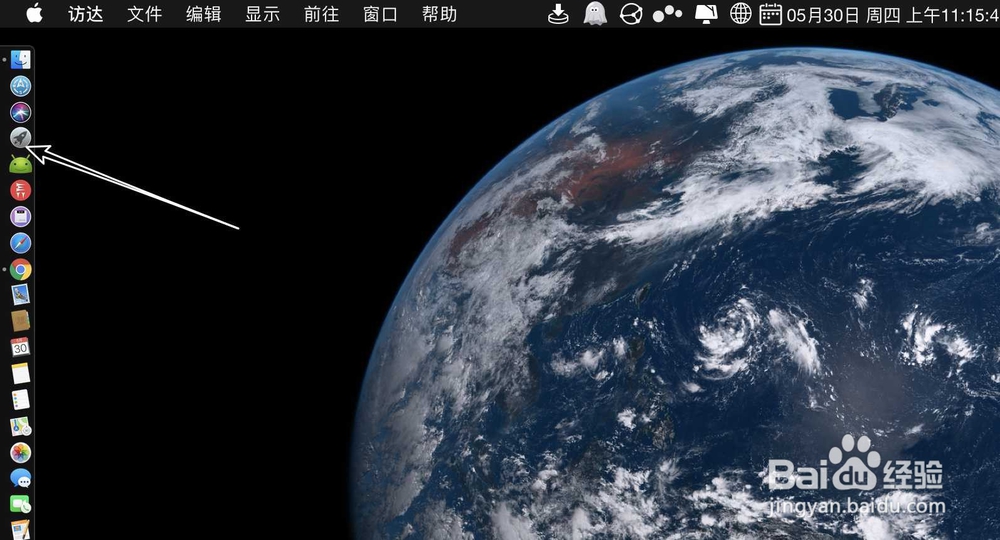
Task: Open the 窗口 menu
Action: coord(380,14)
